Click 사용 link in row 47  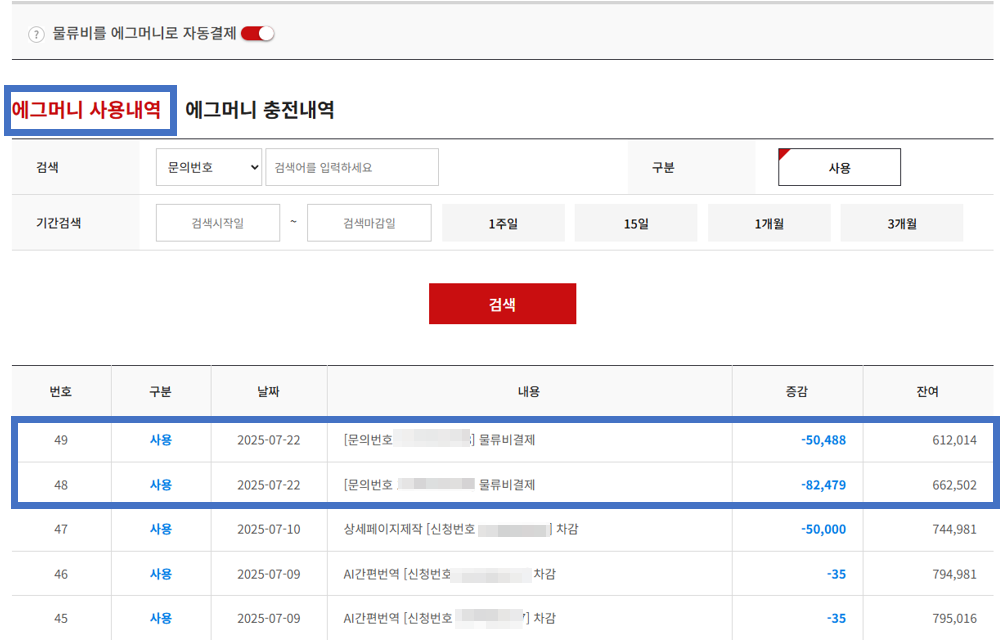click(161, 529)
